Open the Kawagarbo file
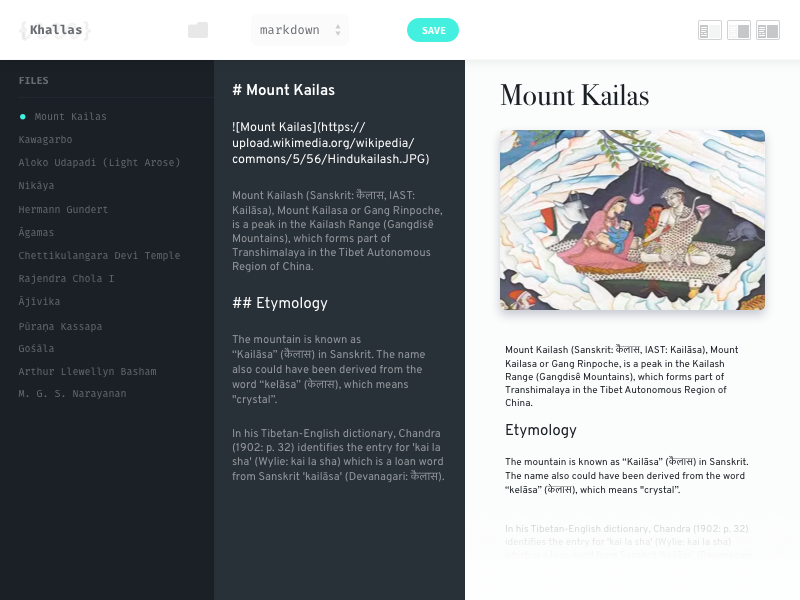800x600 pixels. point(45,139)
